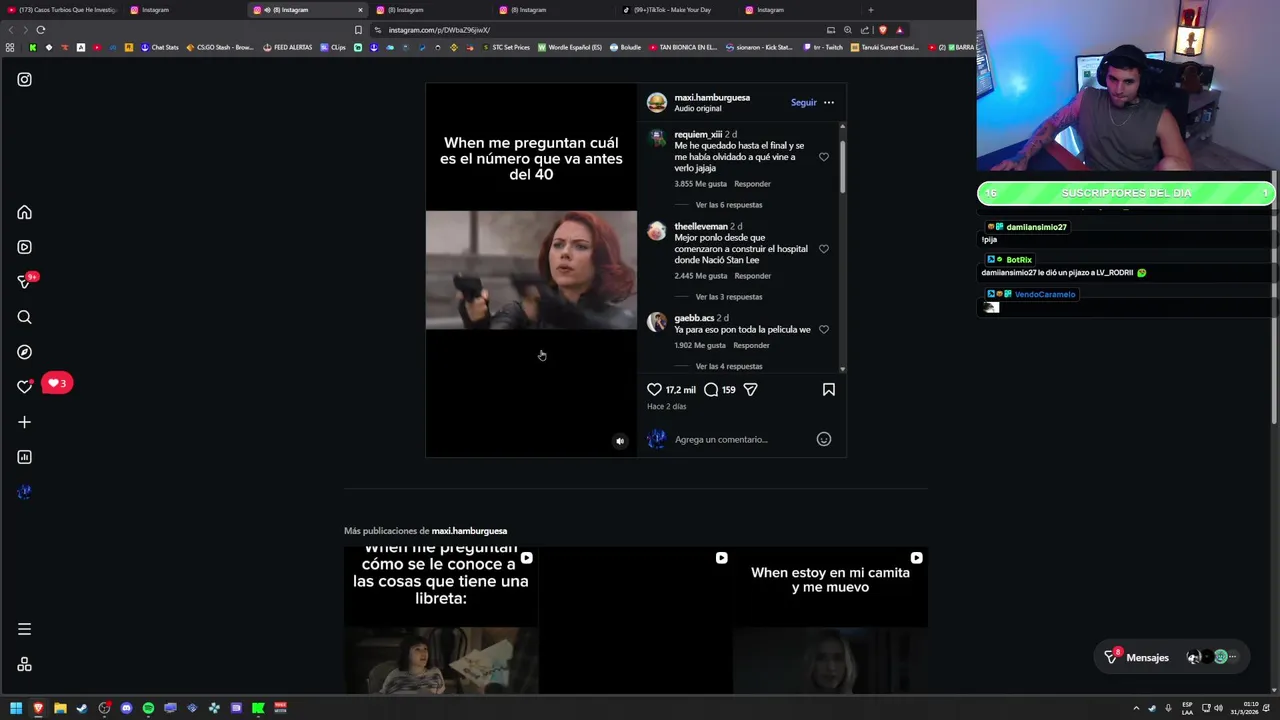Open Notifications heart in sidebar

pos(24,387)
